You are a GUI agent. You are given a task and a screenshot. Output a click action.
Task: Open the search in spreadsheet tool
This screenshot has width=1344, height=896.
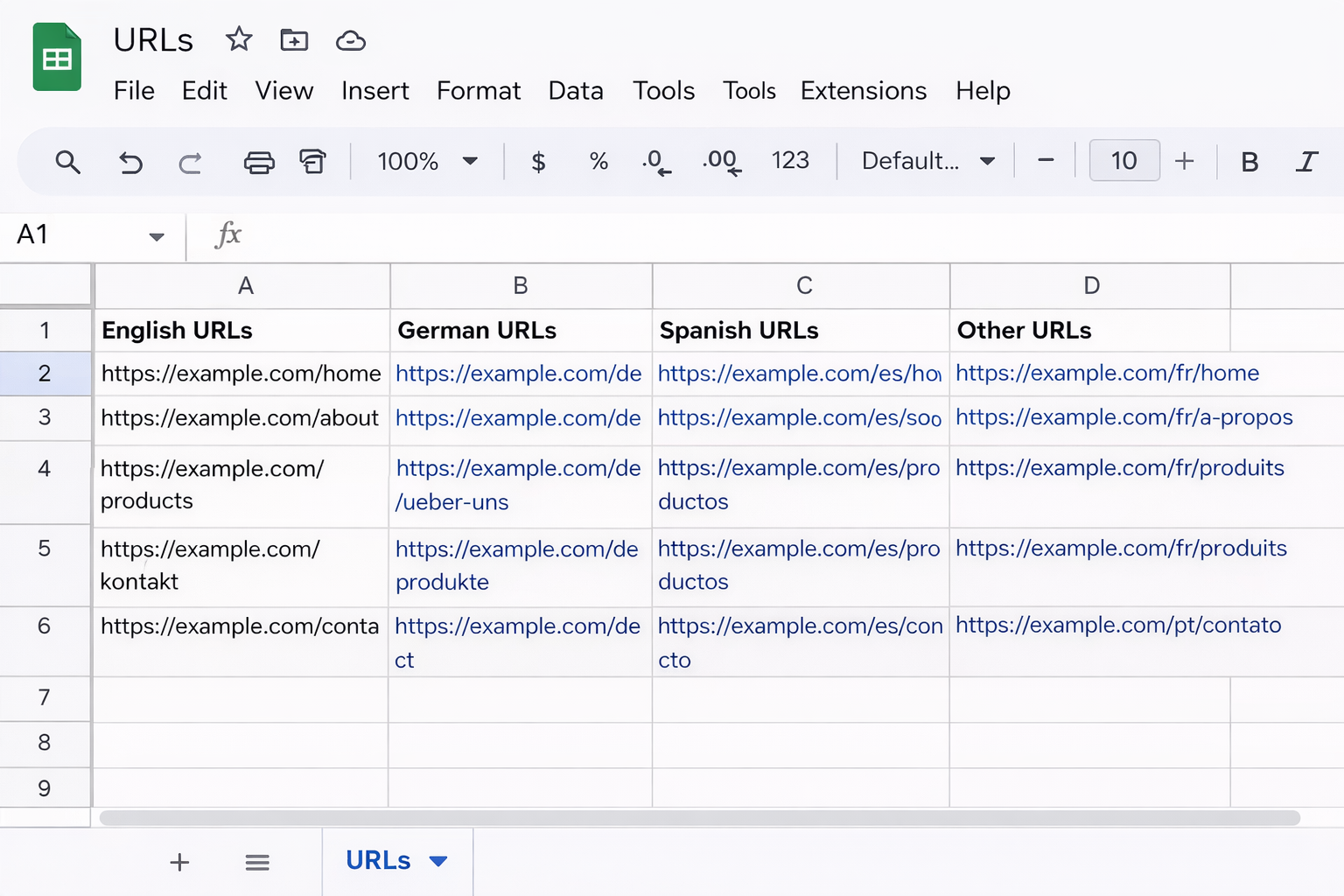pos(68,162)
